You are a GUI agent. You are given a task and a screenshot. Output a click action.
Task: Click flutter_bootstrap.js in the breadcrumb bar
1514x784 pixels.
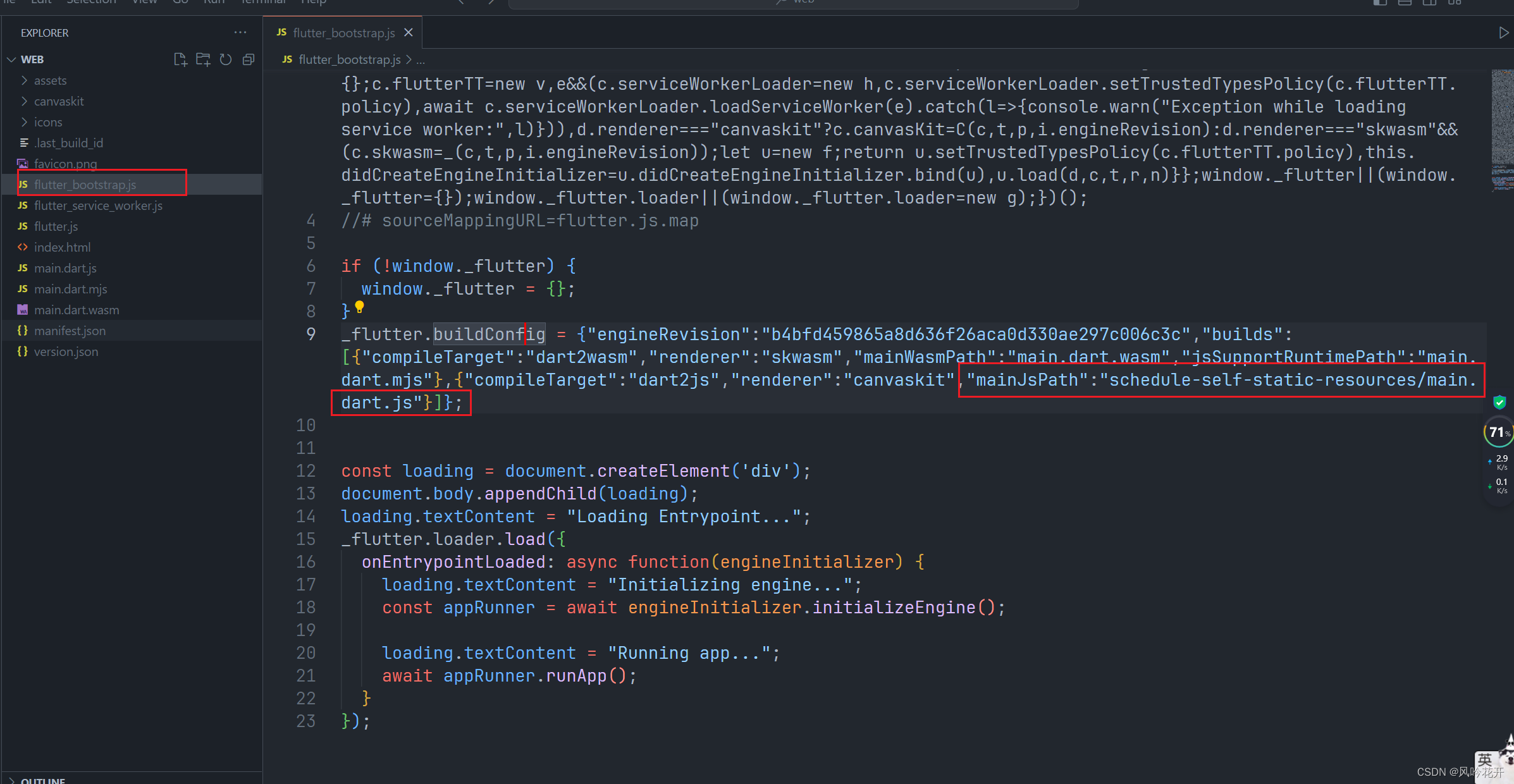pyautogui.click(x=349, y=59)
